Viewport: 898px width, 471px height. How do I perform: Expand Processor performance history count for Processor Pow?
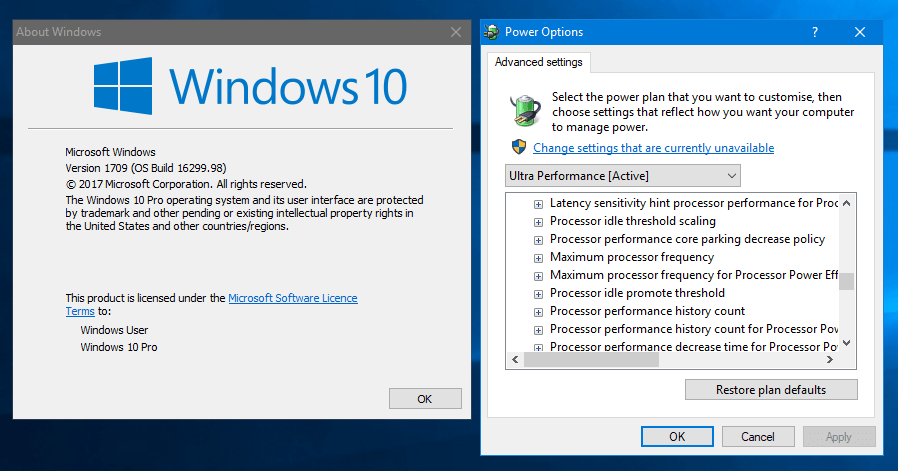(x=538, y=330)
